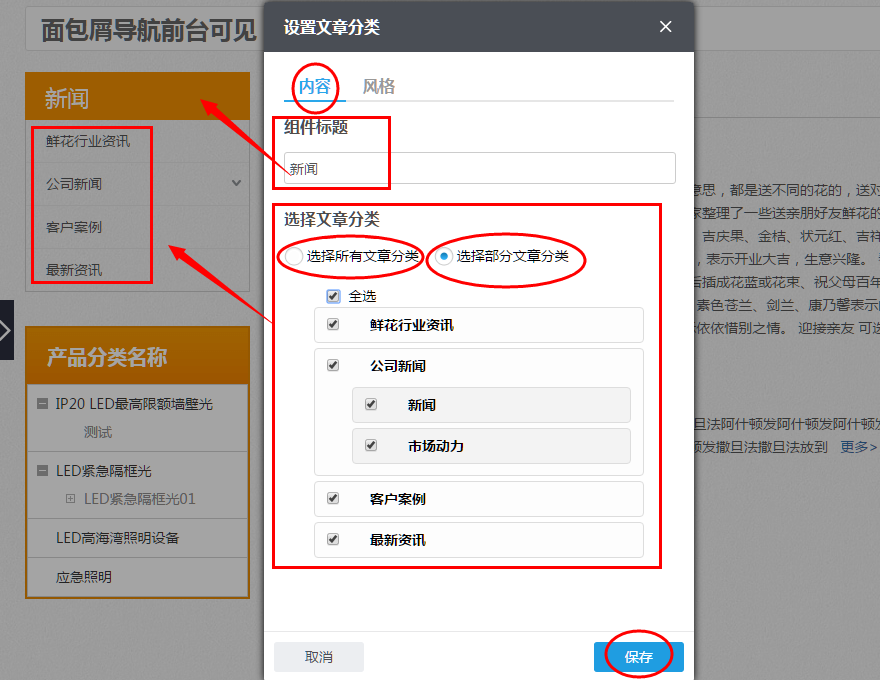Viewport: 880px width, 680px height.
Task: Uncheck the 最新资讯 checkbox
Action: click(333, 539)
